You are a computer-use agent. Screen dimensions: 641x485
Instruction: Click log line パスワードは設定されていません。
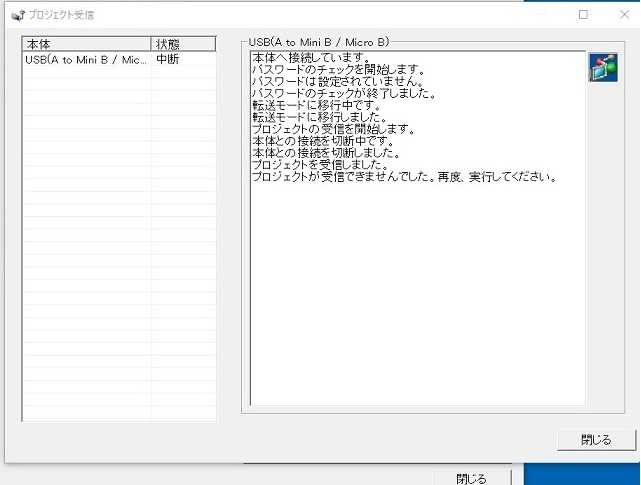pyautogui.click(x=338, y=81)
